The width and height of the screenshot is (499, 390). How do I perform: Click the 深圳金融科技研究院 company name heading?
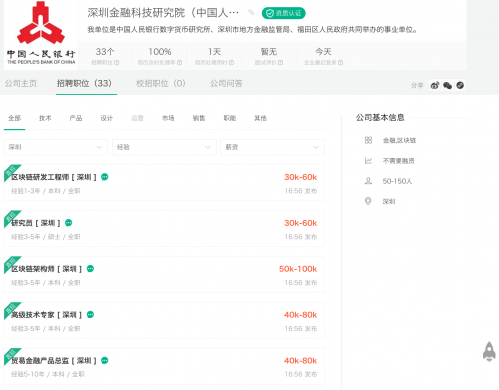click(x=163, y=13)
